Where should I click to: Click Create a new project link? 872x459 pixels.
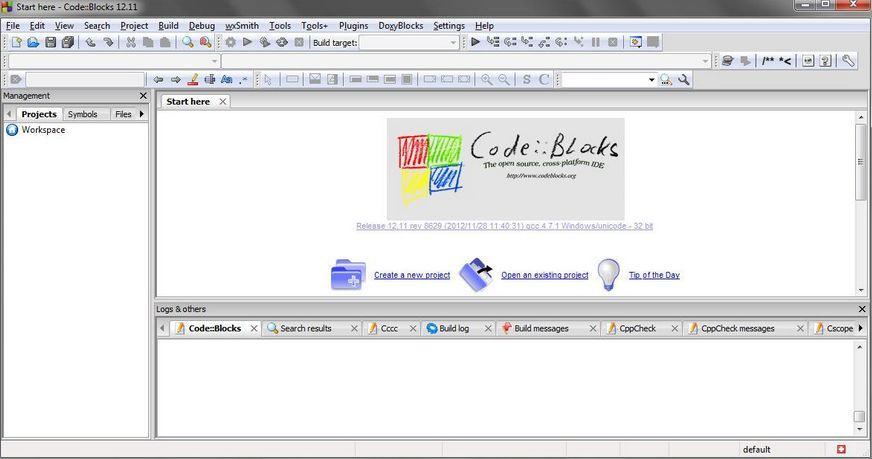(412, 275)
